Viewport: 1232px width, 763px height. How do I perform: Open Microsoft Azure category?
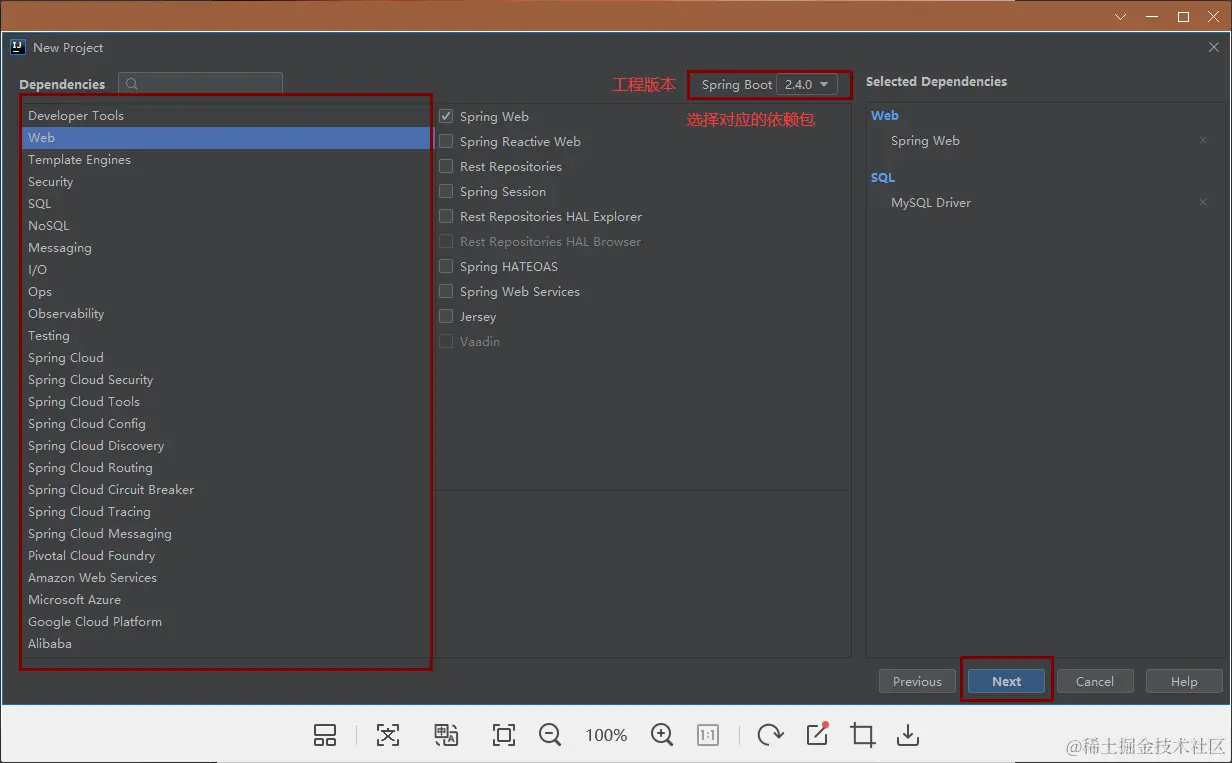[x=226, y=600]
